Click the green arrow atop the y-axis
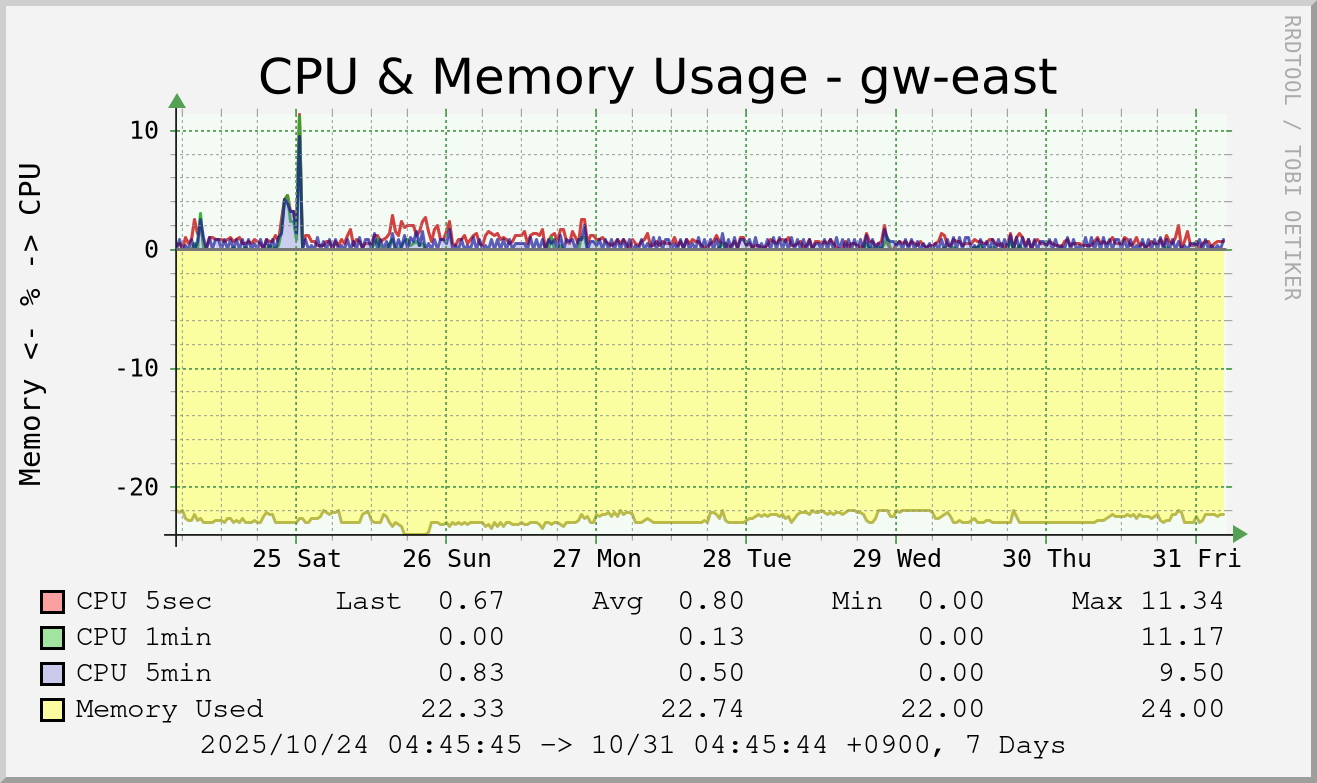Image resolution: width=1317 pixels, height=783 pixels. click(x=177, y=100)
